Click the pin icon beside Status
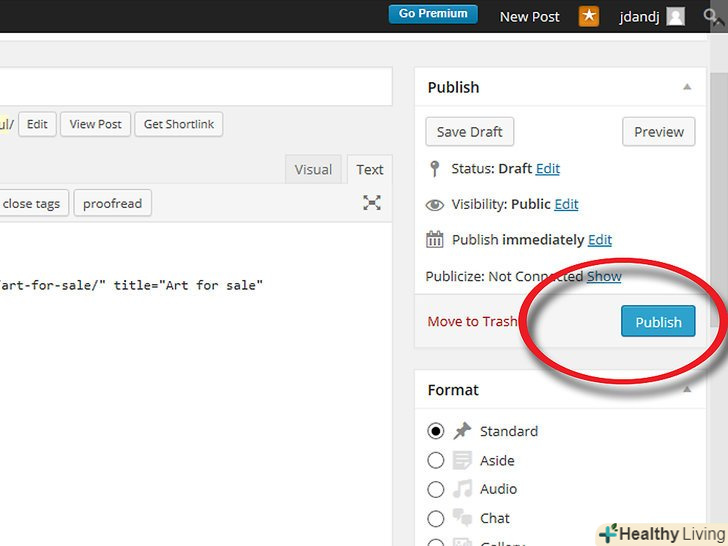Screen dimensions: 728x546 coord(435,169)
